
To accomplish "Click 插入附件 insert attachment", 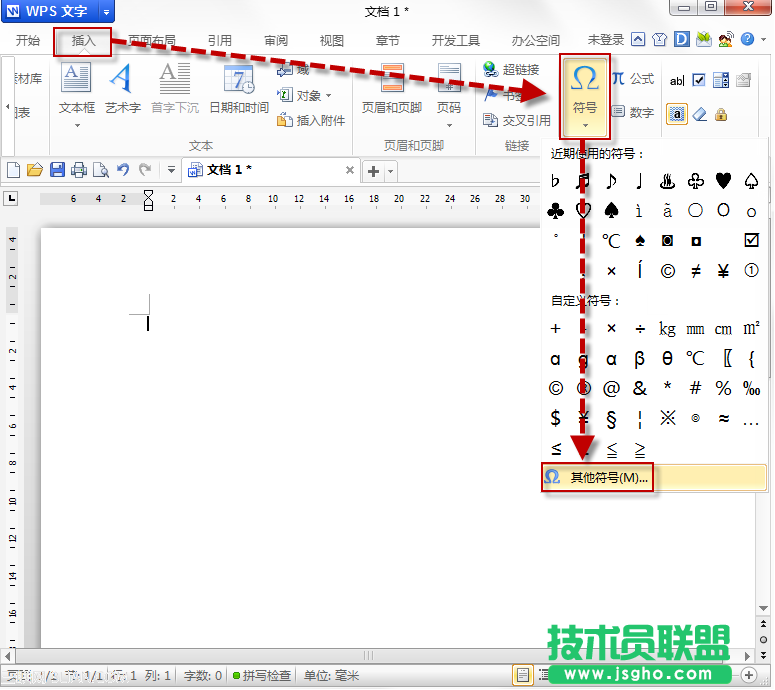I will tap(311, 120).
